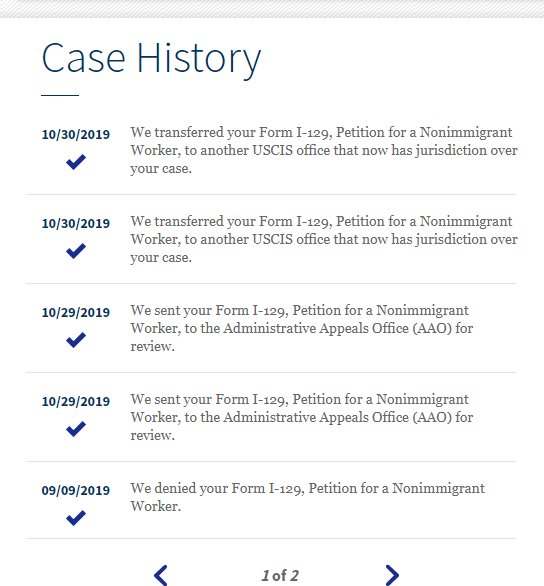
Task: Go to the previous case history page
Action: click(161, 575)
